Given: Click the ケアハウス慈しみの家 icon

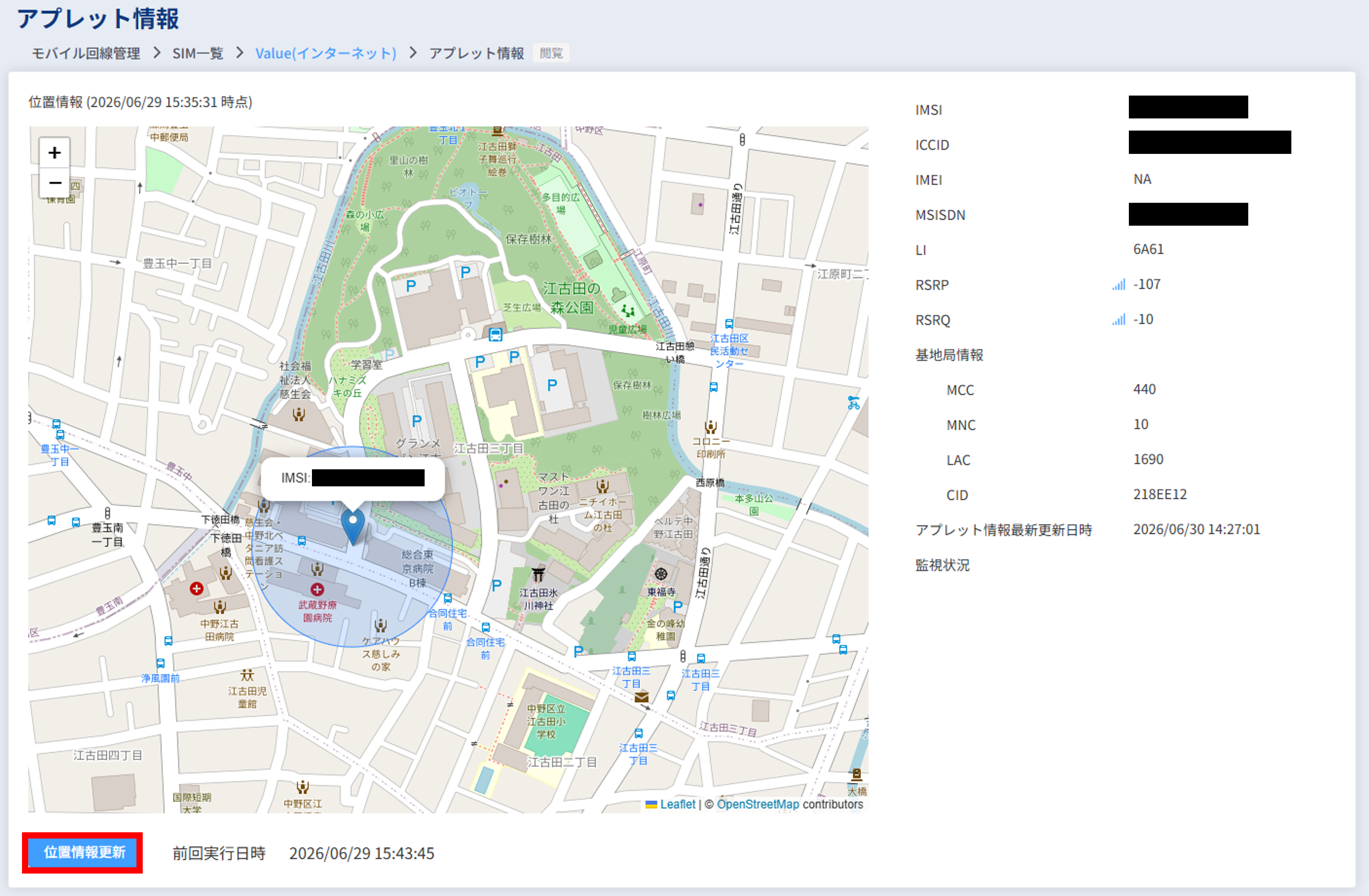Looking at the screenshot, I should tap(380, 625).
